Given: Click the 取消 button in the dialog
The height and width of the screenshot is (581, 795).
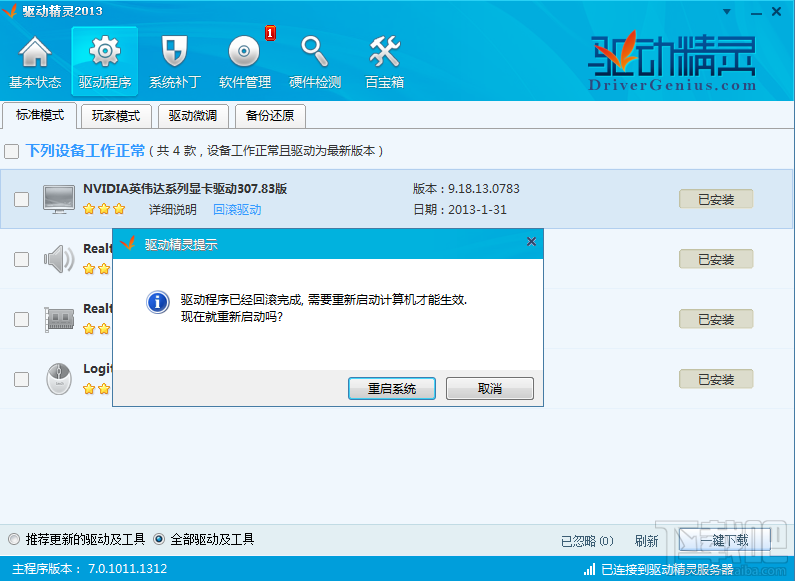Looking at the screenshot, I should 490,388.
